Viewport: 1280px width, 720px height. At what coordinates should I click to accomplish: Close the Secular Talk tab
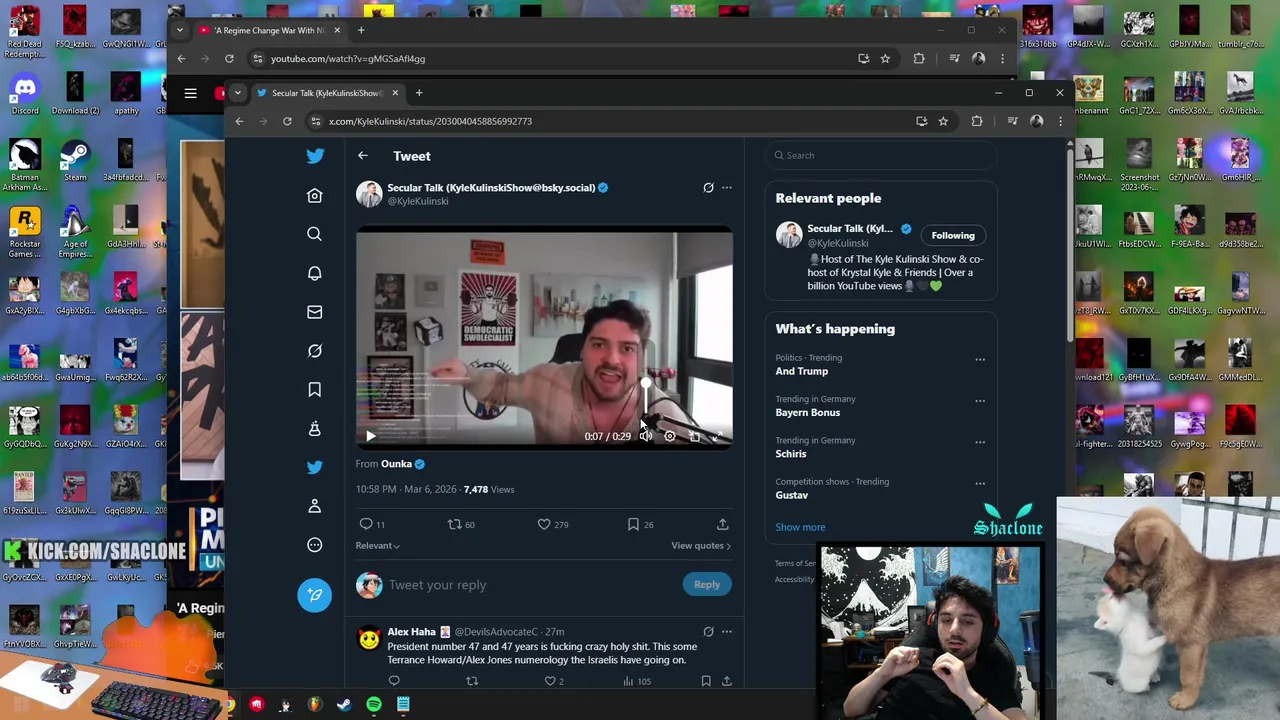click(x=395, y=93)
